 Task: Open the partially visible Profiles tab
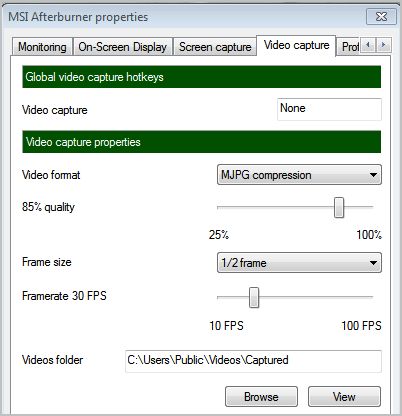pyautogui.click(x=349, y=47)
